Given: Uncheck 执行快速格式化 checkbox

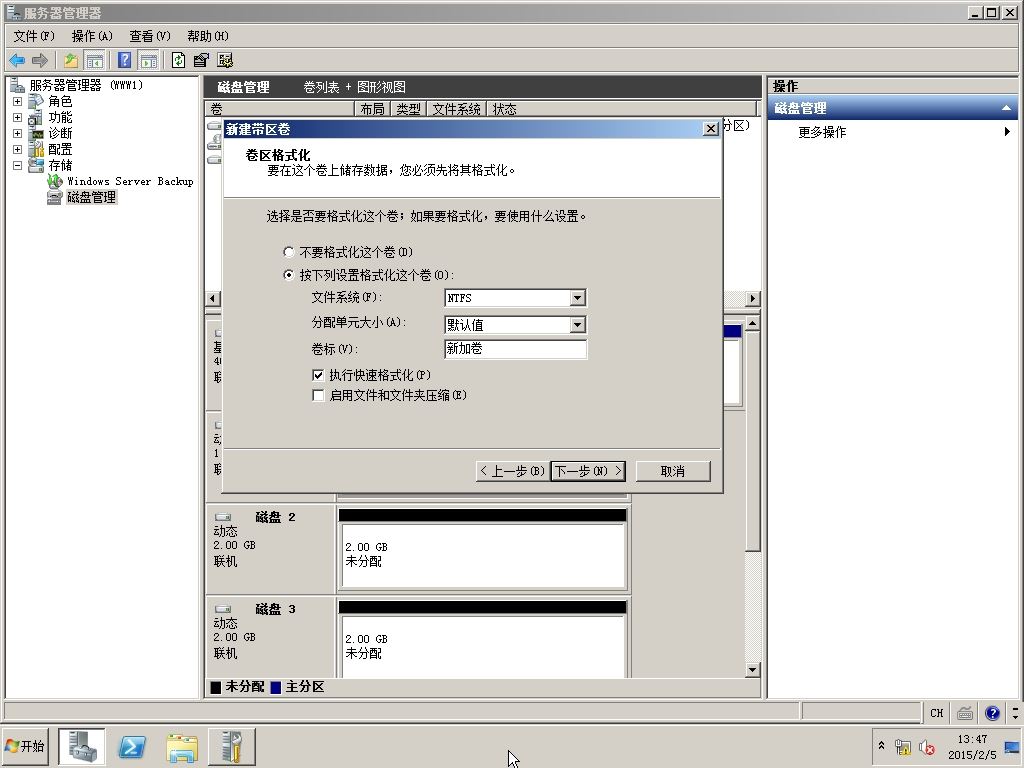Looking at the screenshot, I should [x=318, y=376].
